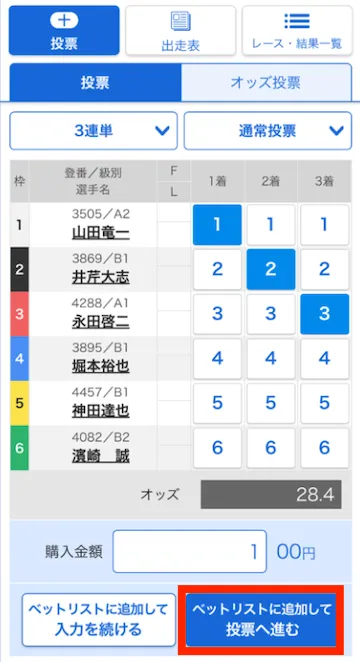The height and width of the screenshot is (662, 360).
Task: Open racer 永田啓二 profile link
Action: 100,323
